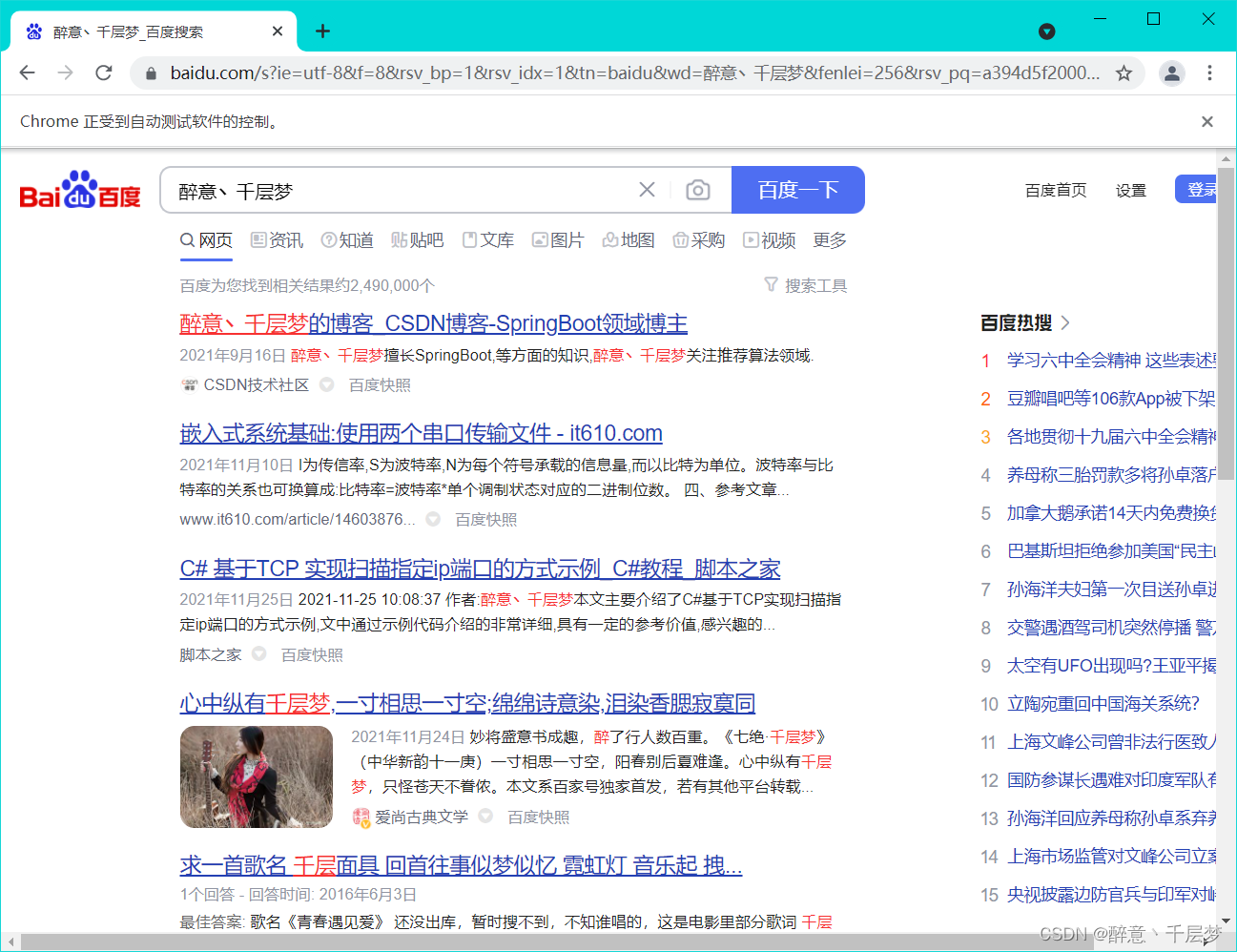Open hot search 加拿大鹅承诺14天内免费换
Screen dimensions: 1237x952
click(1112, 512)
